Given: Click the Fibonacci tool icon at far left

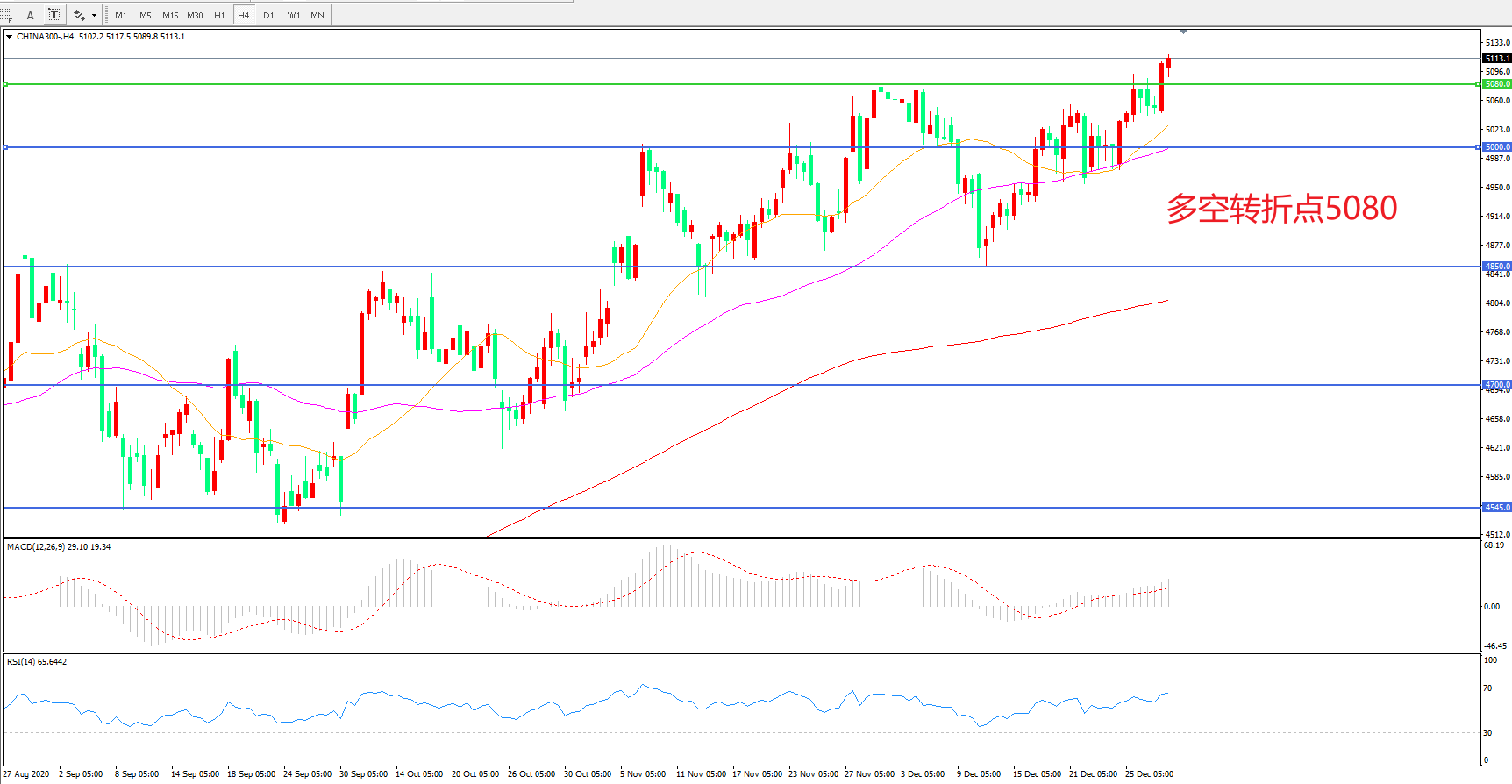Looking at the screenshot, I should pos(5,15).
